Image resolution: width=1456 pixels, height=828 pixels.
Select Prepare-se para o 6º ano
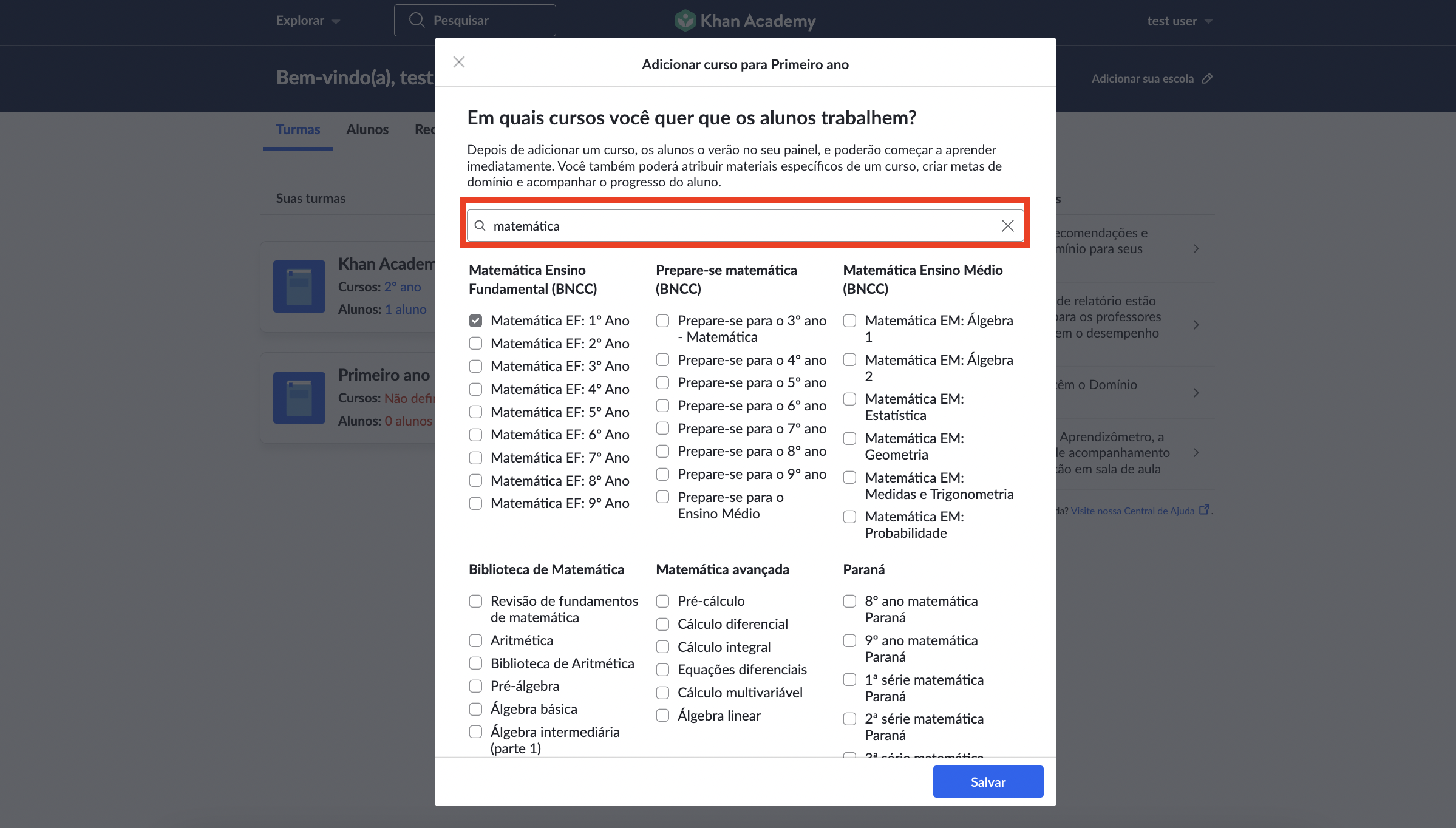[x=662, y=406]
